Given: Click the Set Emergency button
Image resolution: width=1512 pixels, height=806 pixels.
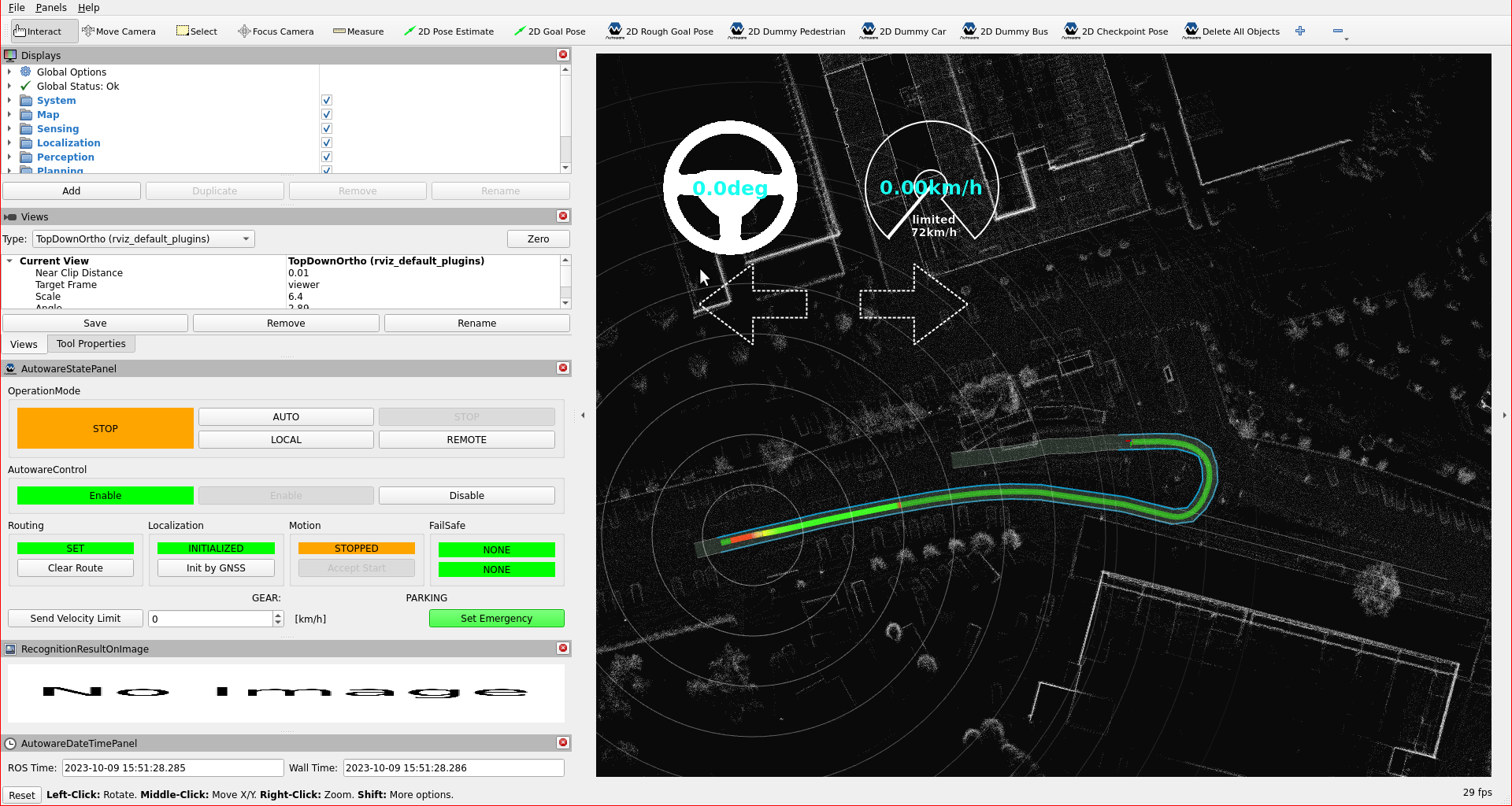Looking at the screenshot, I should click(496, 618).
